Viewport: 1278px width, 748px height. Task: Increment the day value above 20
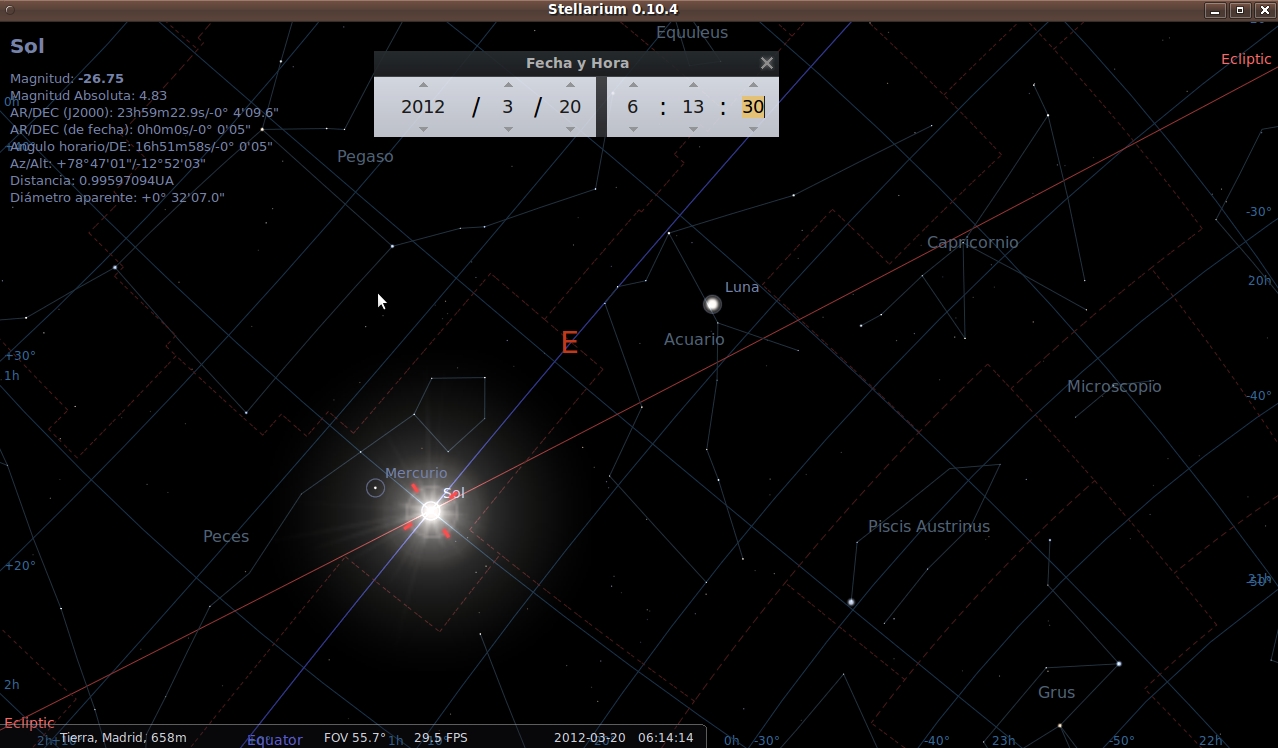[x=570, y=85]
